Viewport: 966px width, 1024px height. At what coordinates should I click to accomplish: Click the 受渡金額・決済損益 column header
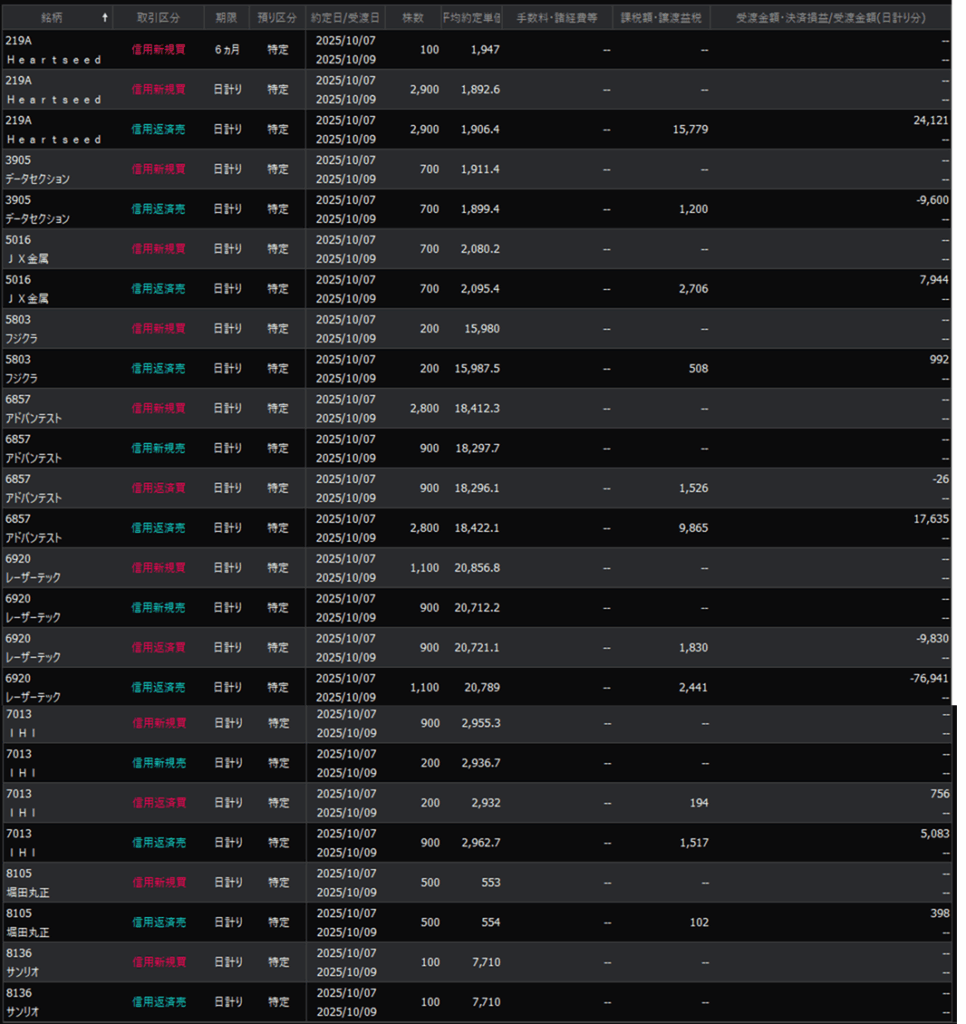(x=830, y=18)
